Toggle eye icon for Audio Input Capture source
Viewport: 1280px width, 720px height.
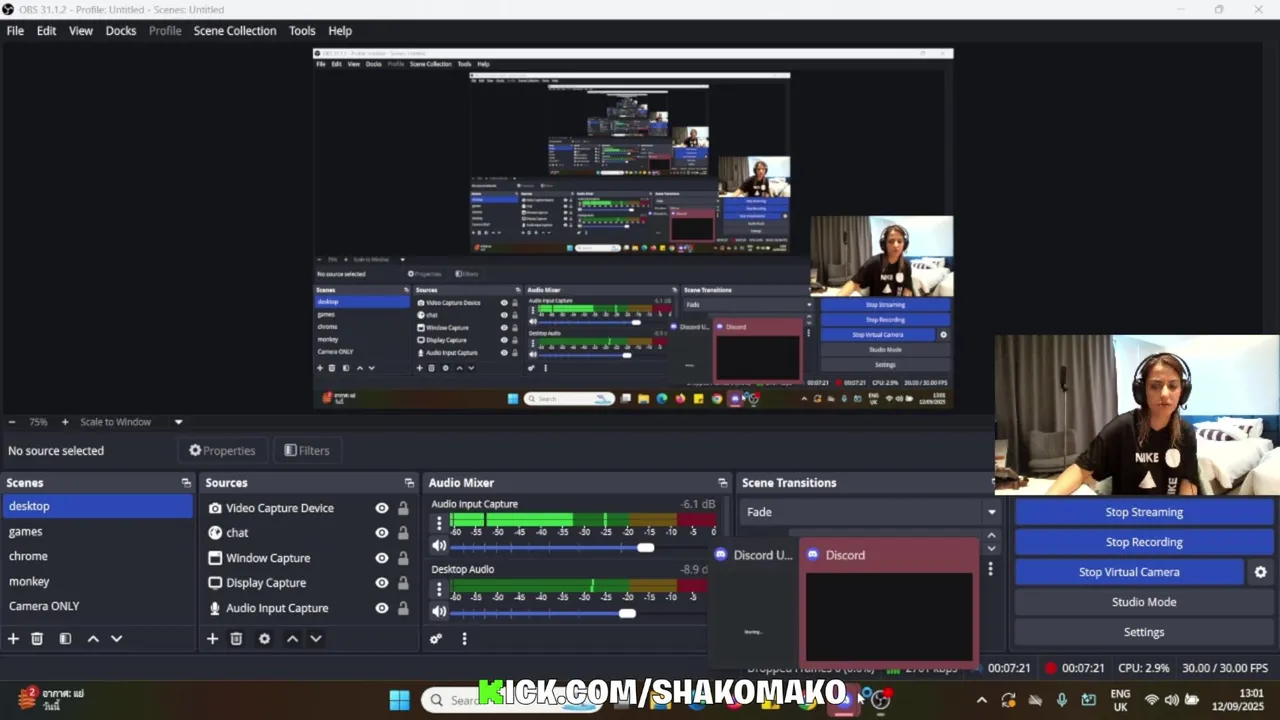click(381, 608)
